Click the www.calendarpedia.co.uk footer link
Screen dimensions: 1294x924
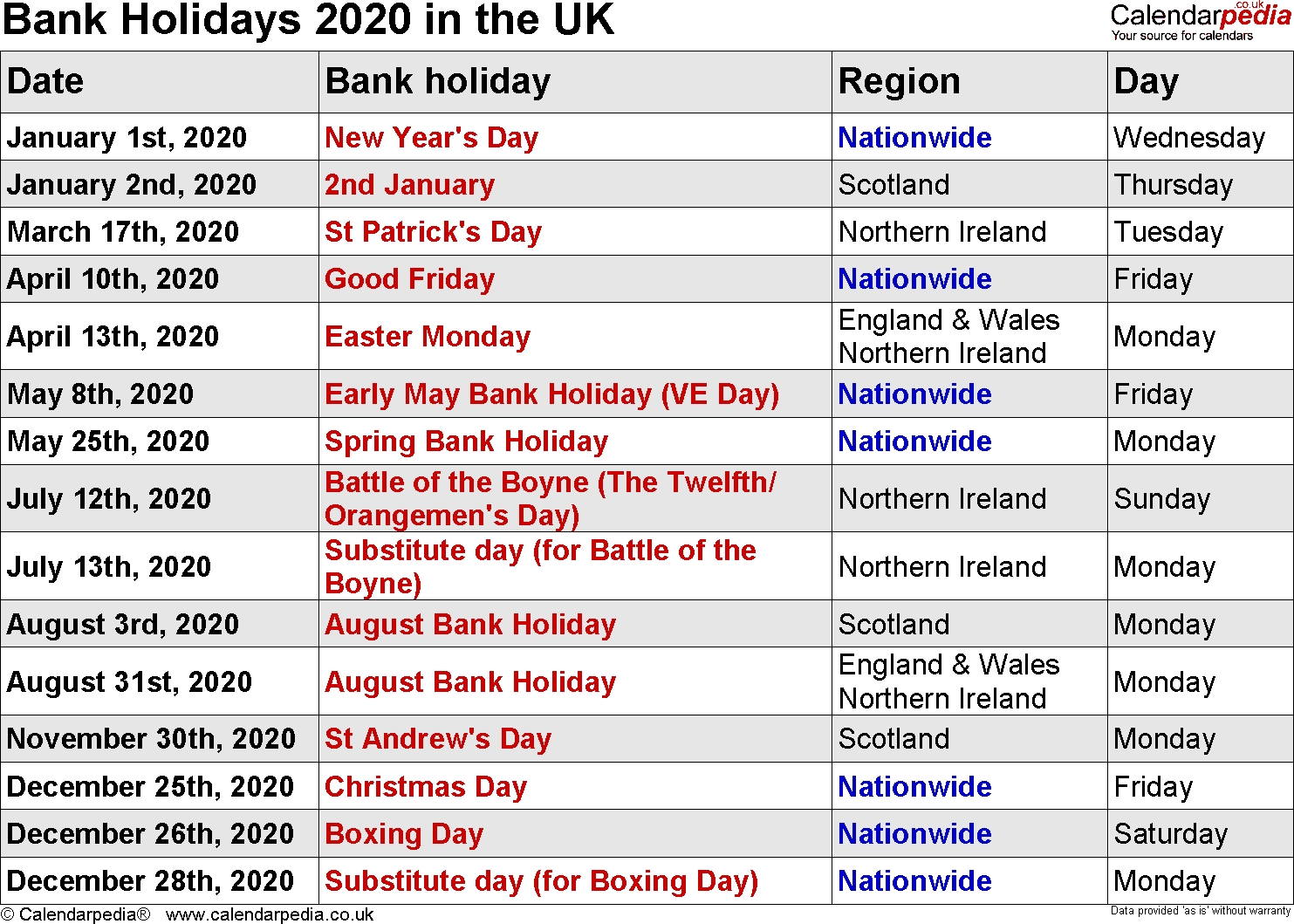click(x=270, y=914)
